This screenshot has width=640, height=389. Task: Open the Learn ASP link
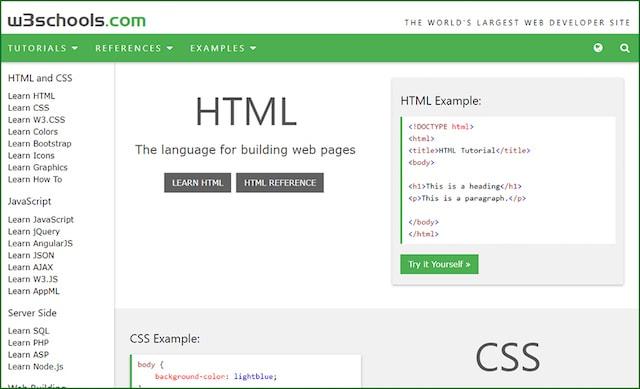point(29,354)
